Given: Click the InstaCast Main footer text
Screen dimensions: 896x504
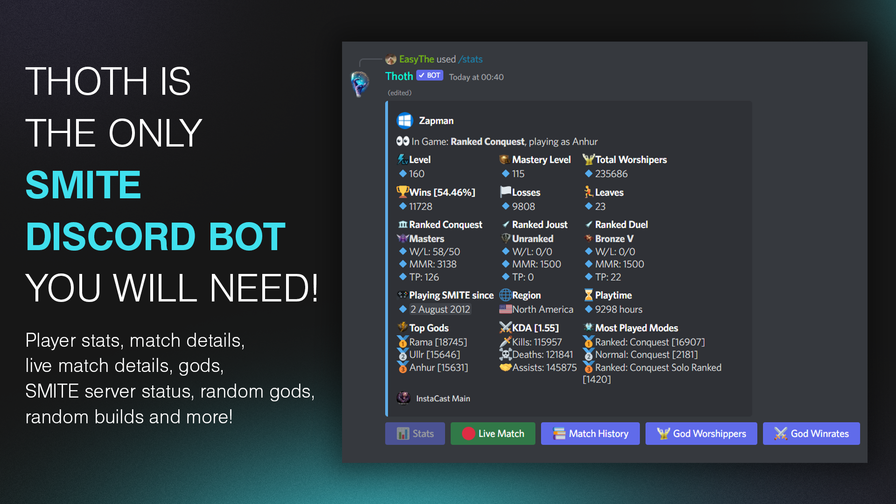Looking at the screenshot, I should 443,398.
